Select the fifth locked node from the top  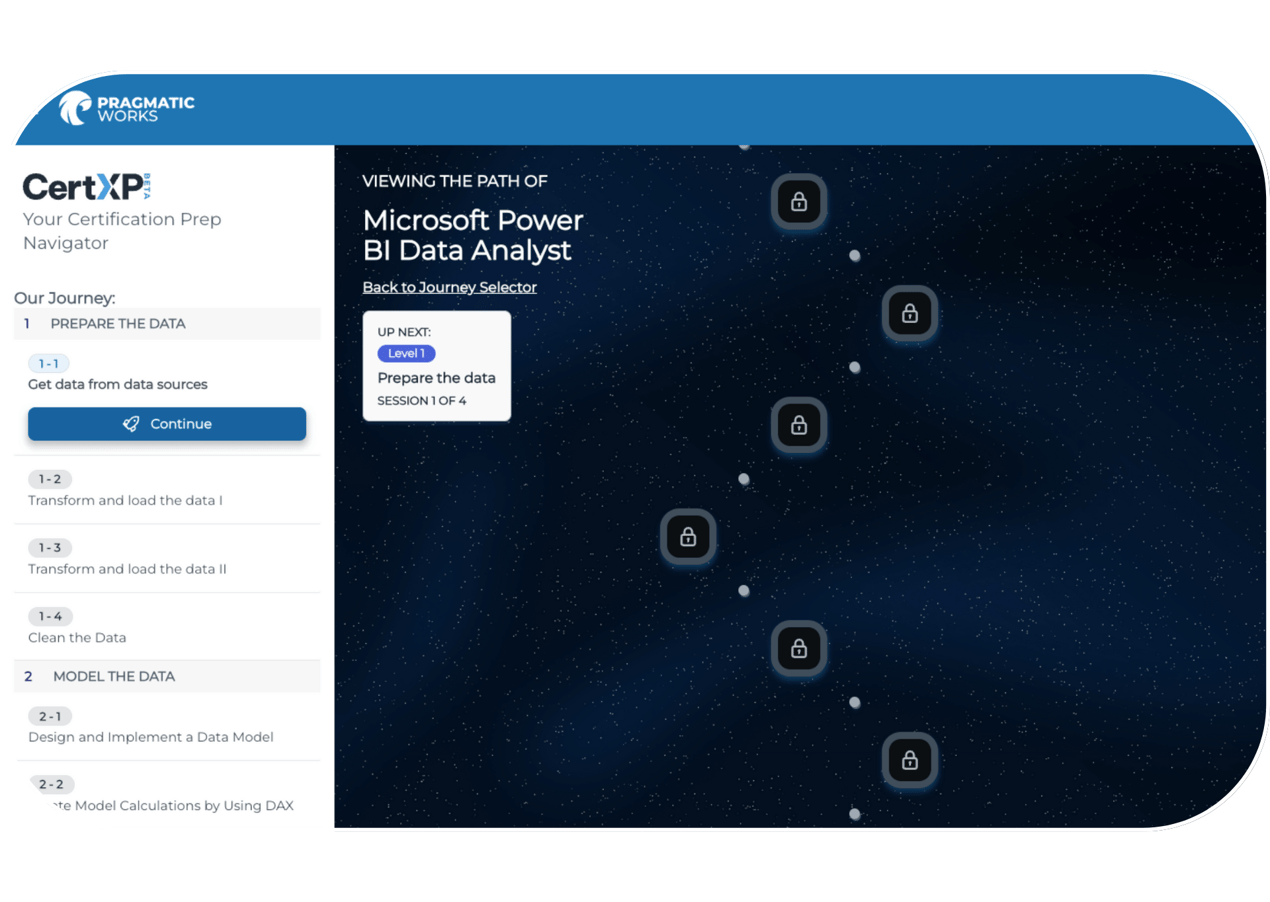click(799, 649)
